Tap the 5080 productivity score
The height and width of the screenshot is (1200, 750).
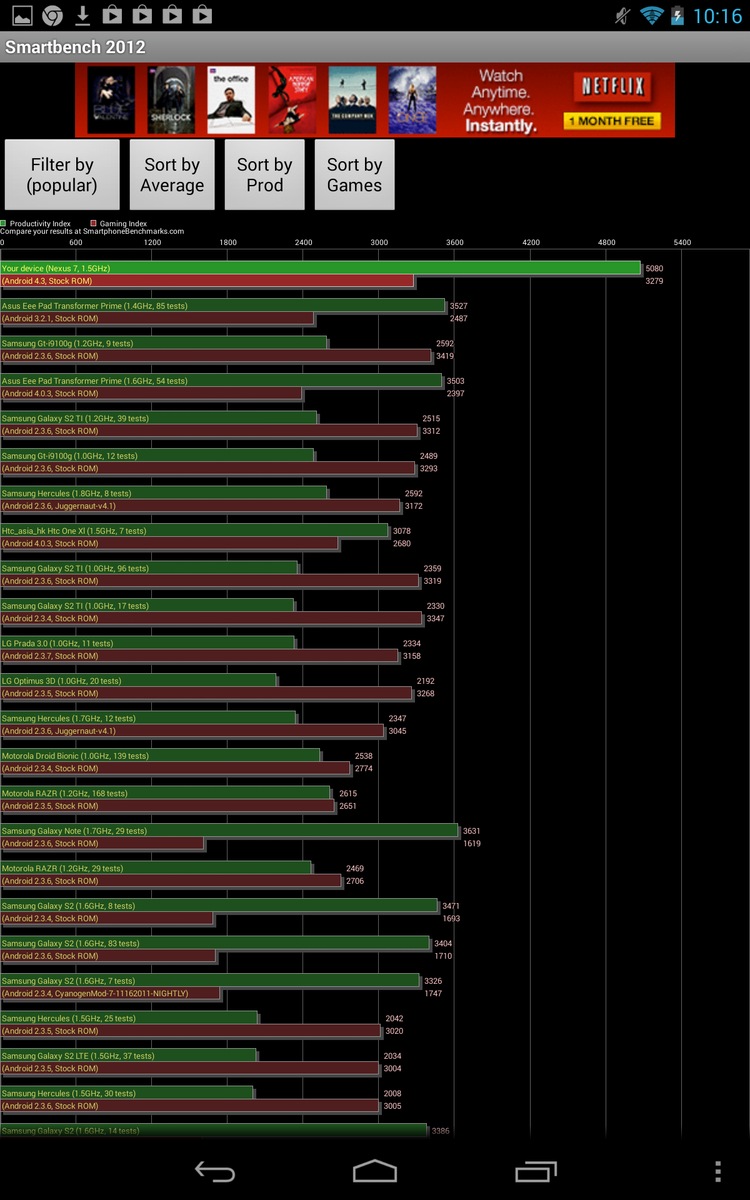click(x=654, y=269)
